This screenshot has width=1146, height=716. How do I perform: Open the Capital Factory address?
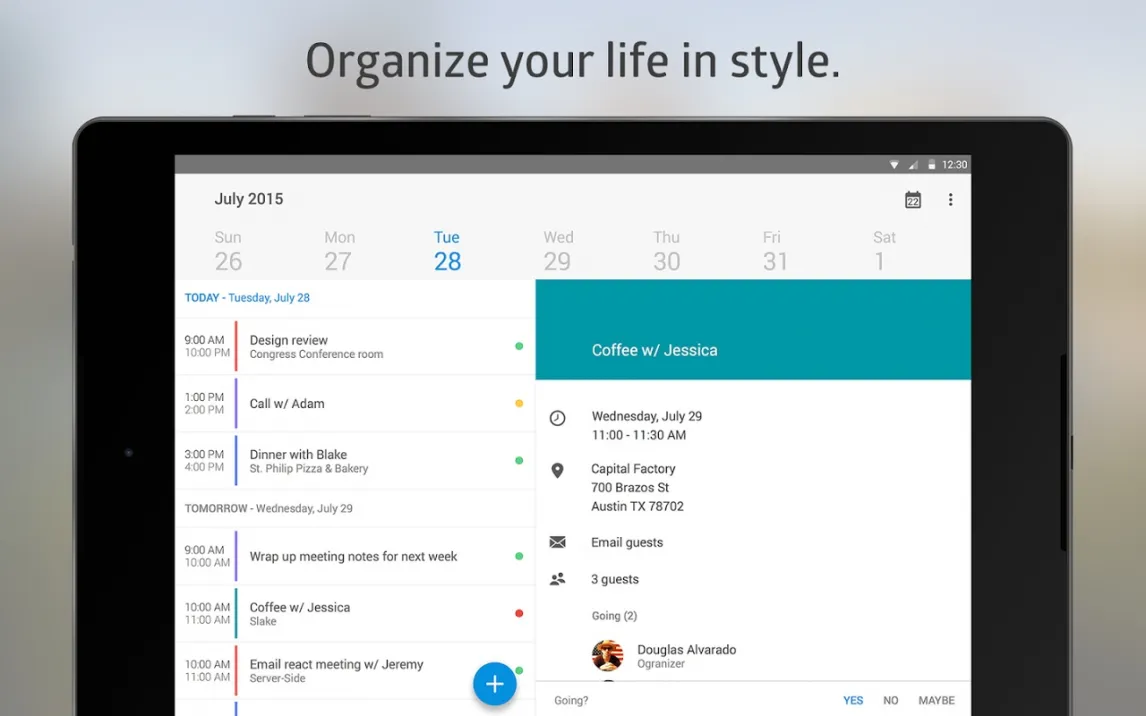point(637,487)
